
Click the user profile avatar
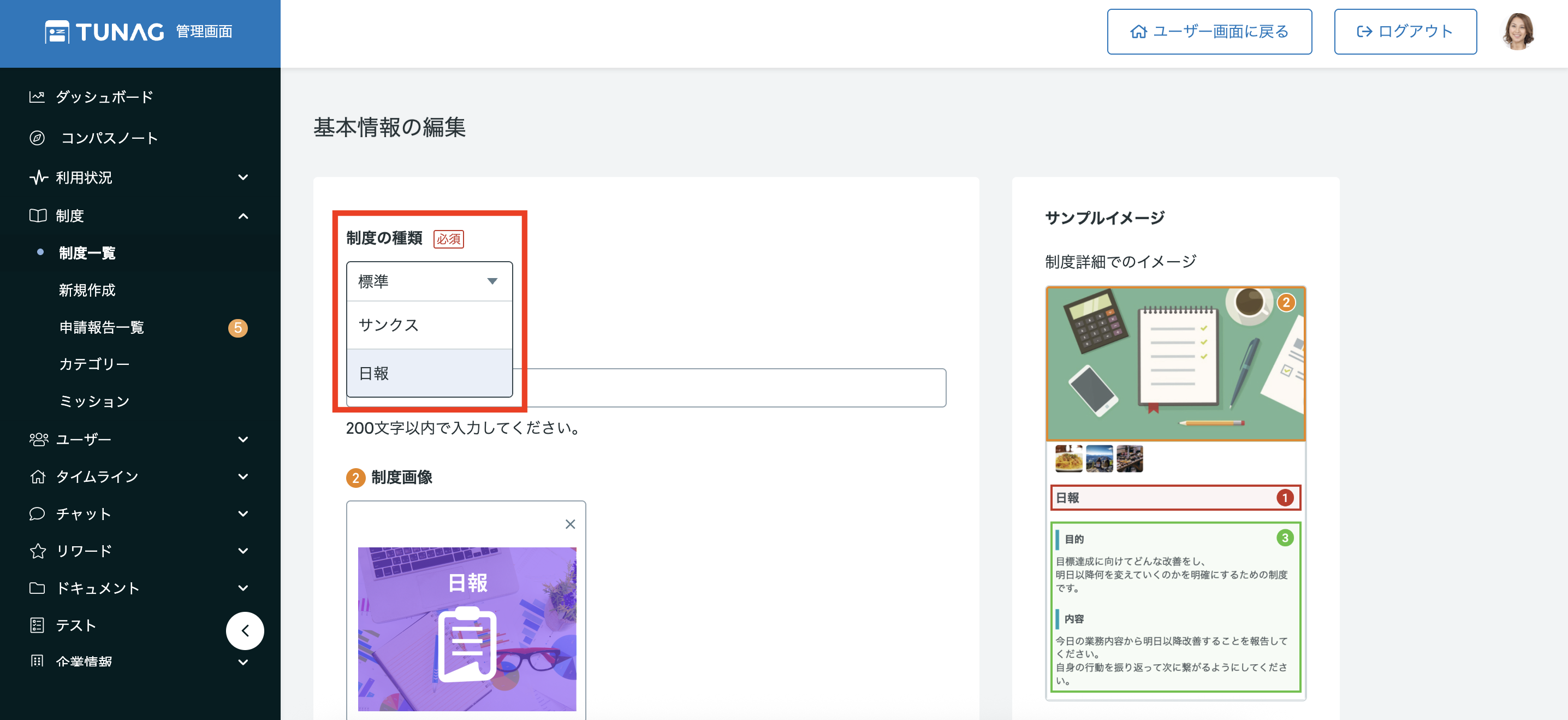(1517, 32)
